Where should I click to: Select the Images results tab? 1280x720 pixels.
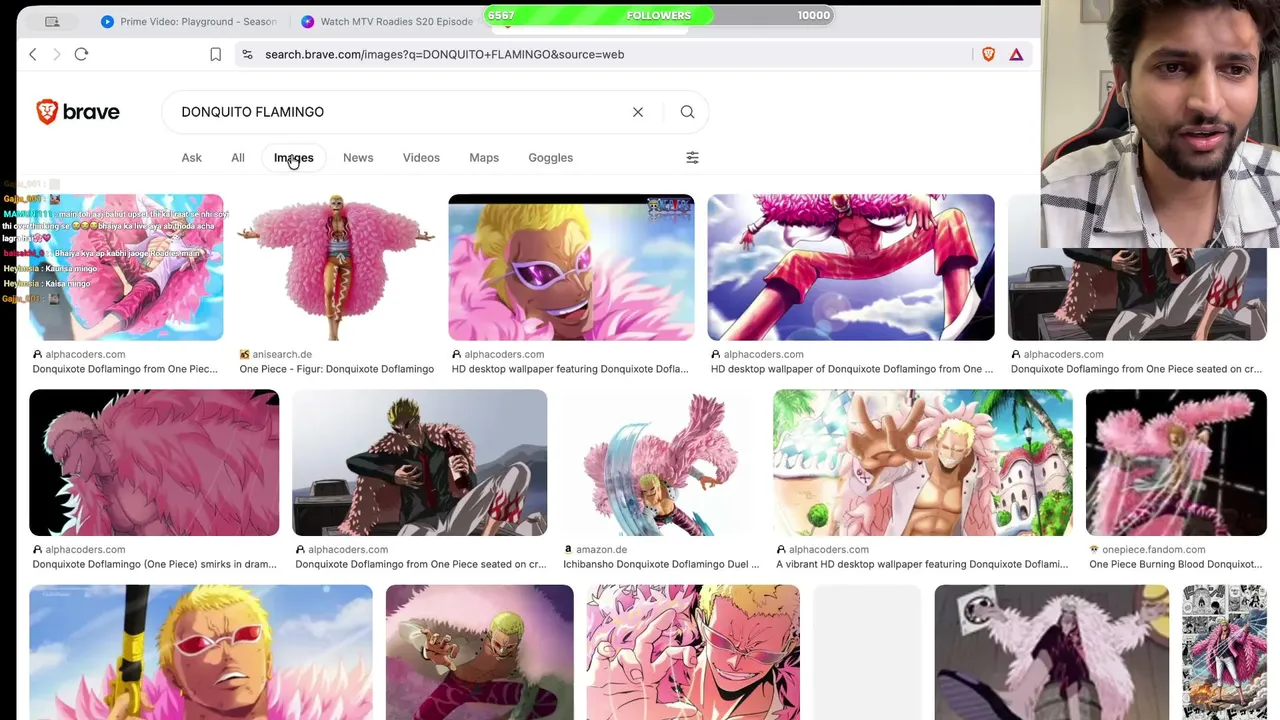pos(294,157)
